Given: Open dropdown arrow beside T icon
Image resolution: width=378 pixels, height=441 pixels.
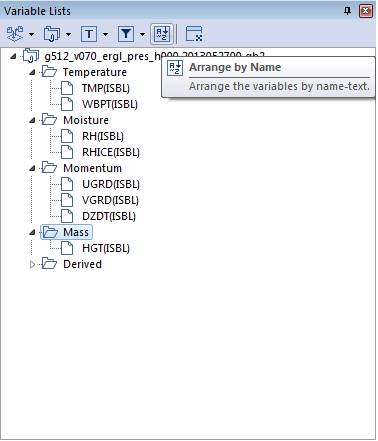Looking at the screenshot, I should [105, 34].
